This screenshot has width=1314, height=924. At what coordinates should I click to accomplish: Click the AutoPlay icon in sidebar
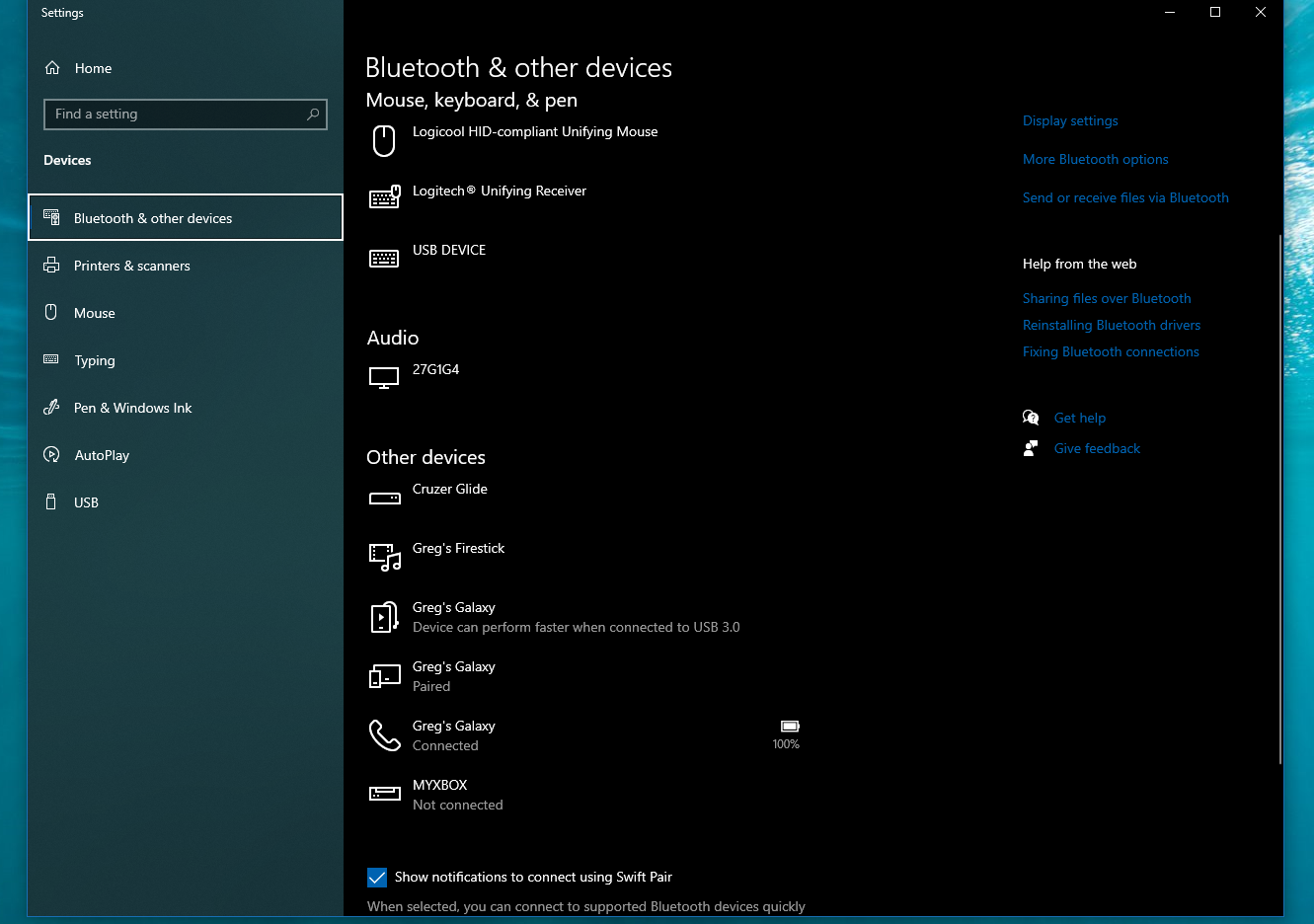(x=51, y=455)
